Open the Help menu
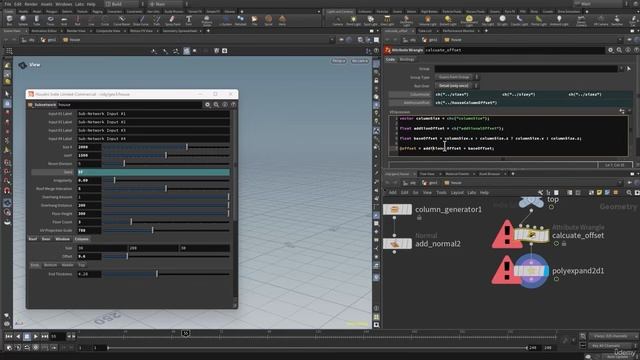Screen dimensions: 640x360 point(91,4)
